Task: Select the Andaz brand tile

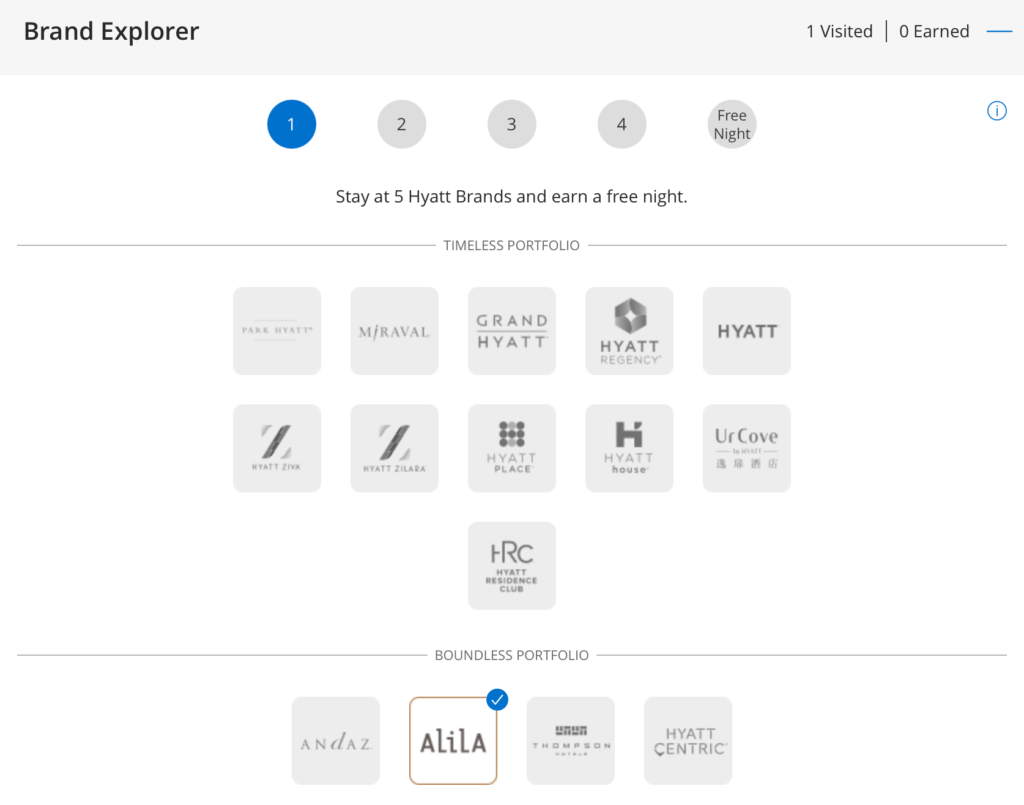Action: tap(336, 740)
